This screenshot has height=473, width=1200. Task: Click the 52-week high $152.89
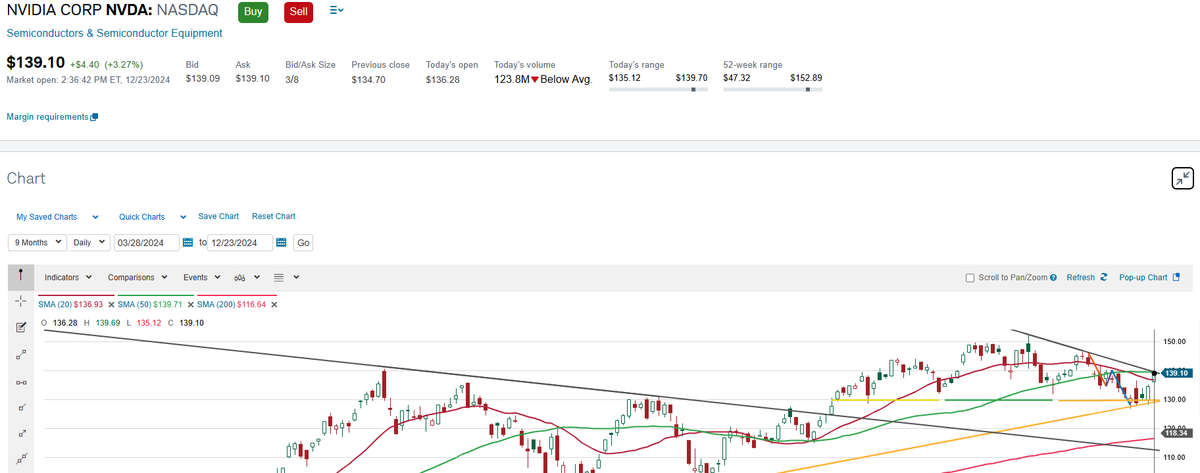coord(806,78)
